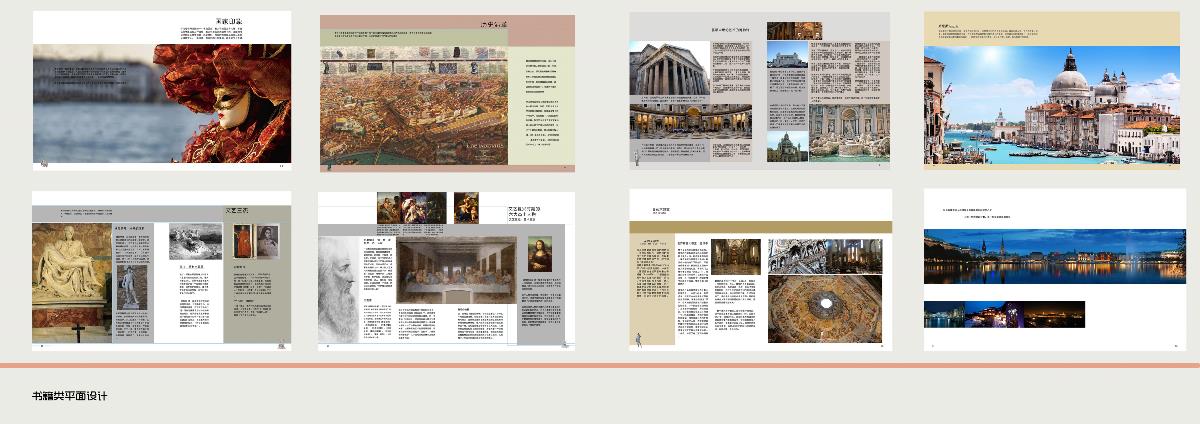Screen dimensions: 1200x424
Task: Click the black-and-white engraving image
Action: pos(195,241)
